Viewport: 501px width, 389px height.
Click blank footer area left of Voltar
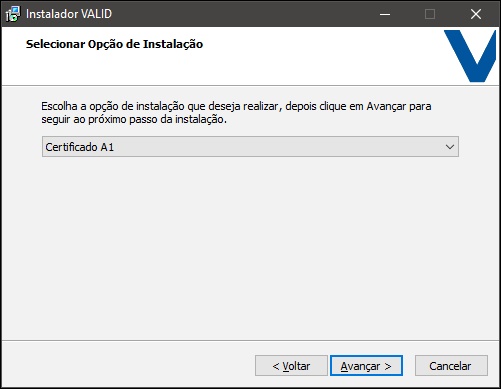(x=127, y=366)
